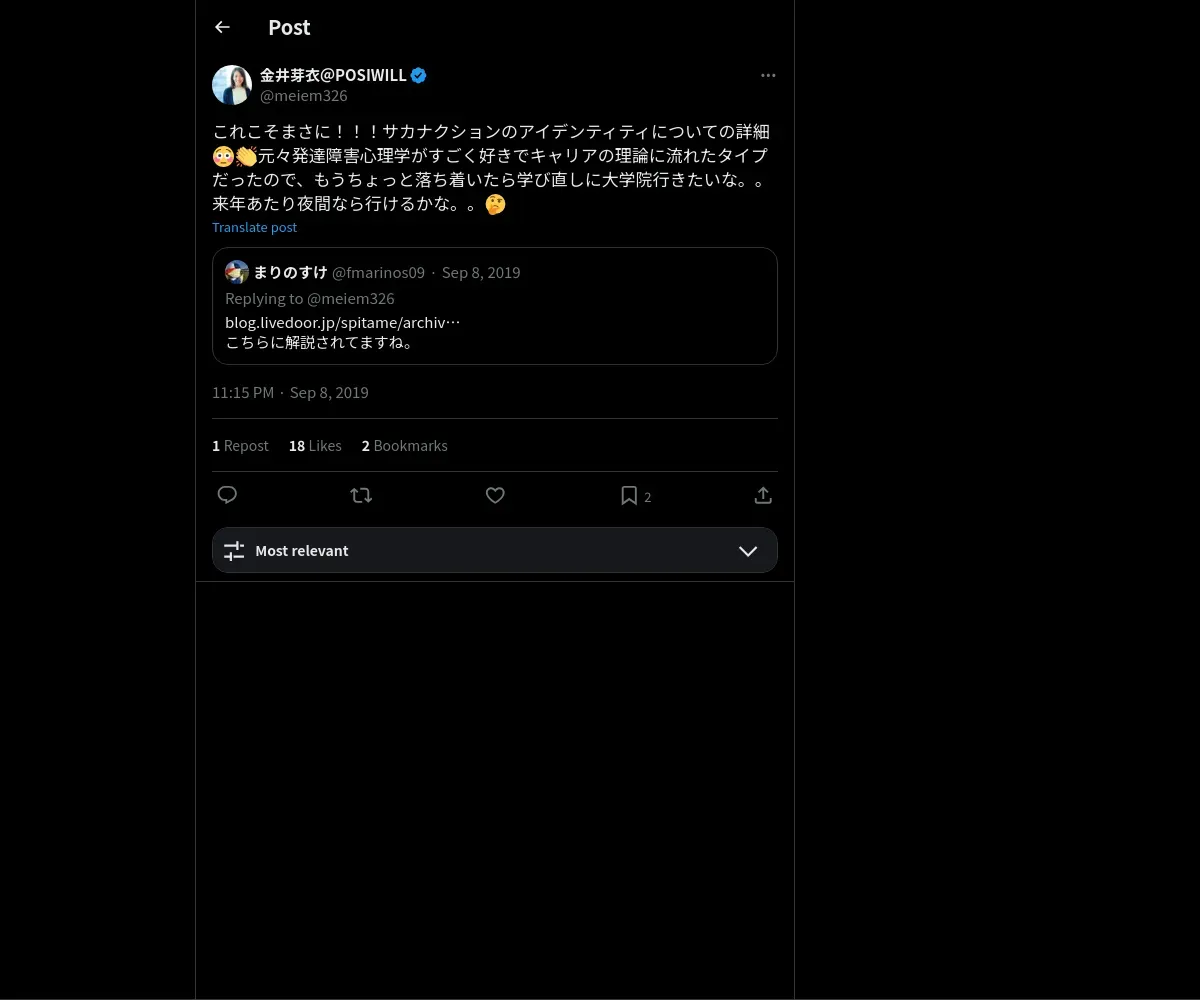Open the Most relevant sort dropdown
The height and width of the screenshot is (1000, 1200).
tap(495, 550)
